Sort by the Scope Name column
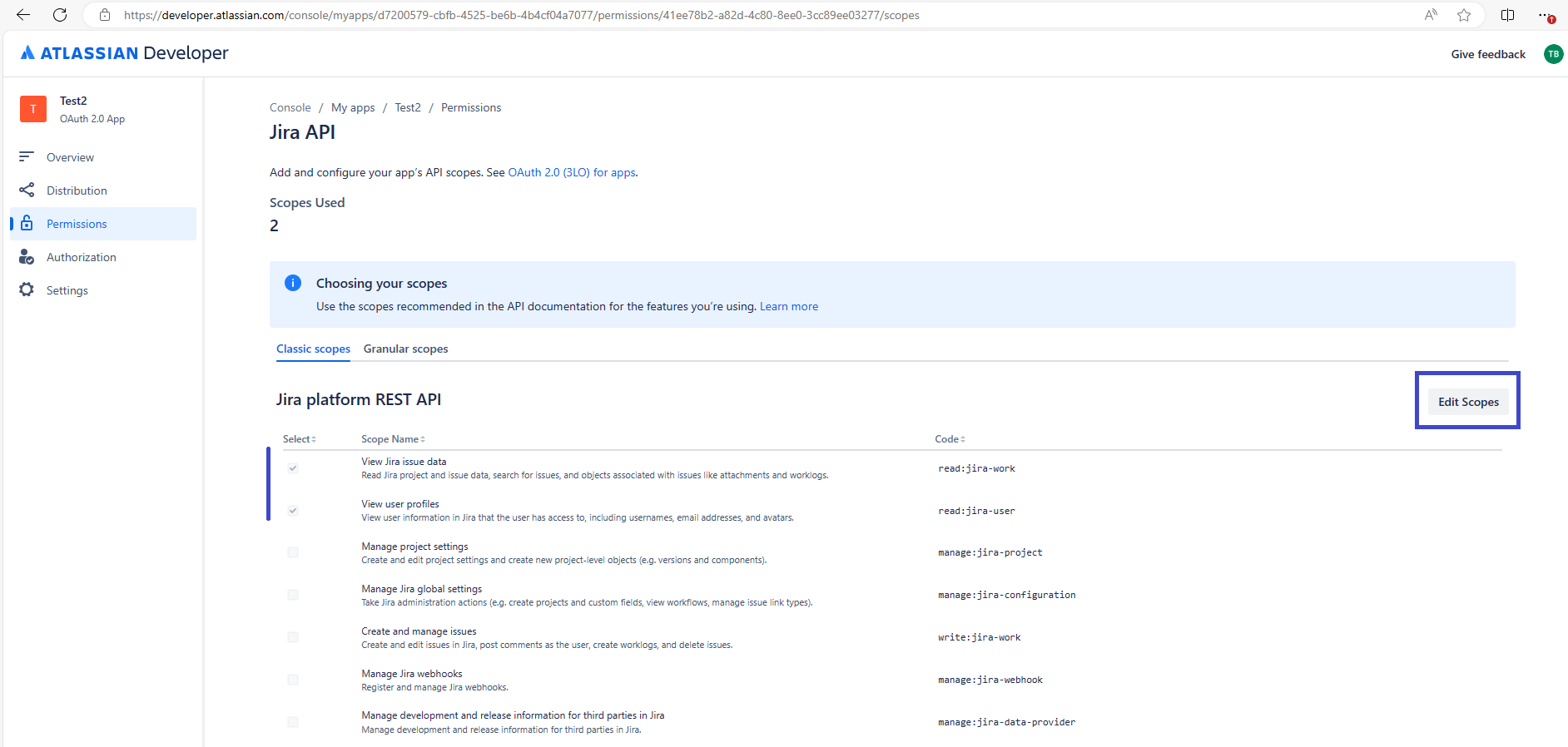This screenshot has width=1568, height=747. [x=393, y=439]
